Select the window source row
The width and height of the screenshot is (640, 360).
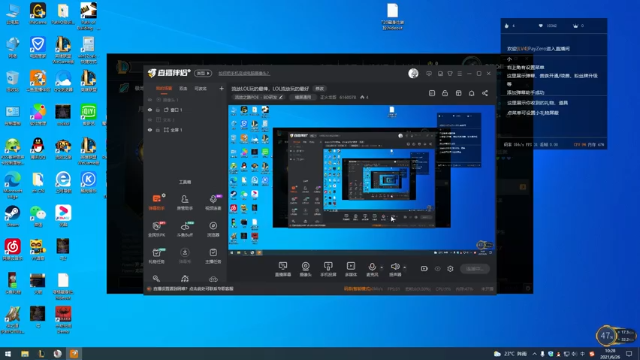coord(186,110)
